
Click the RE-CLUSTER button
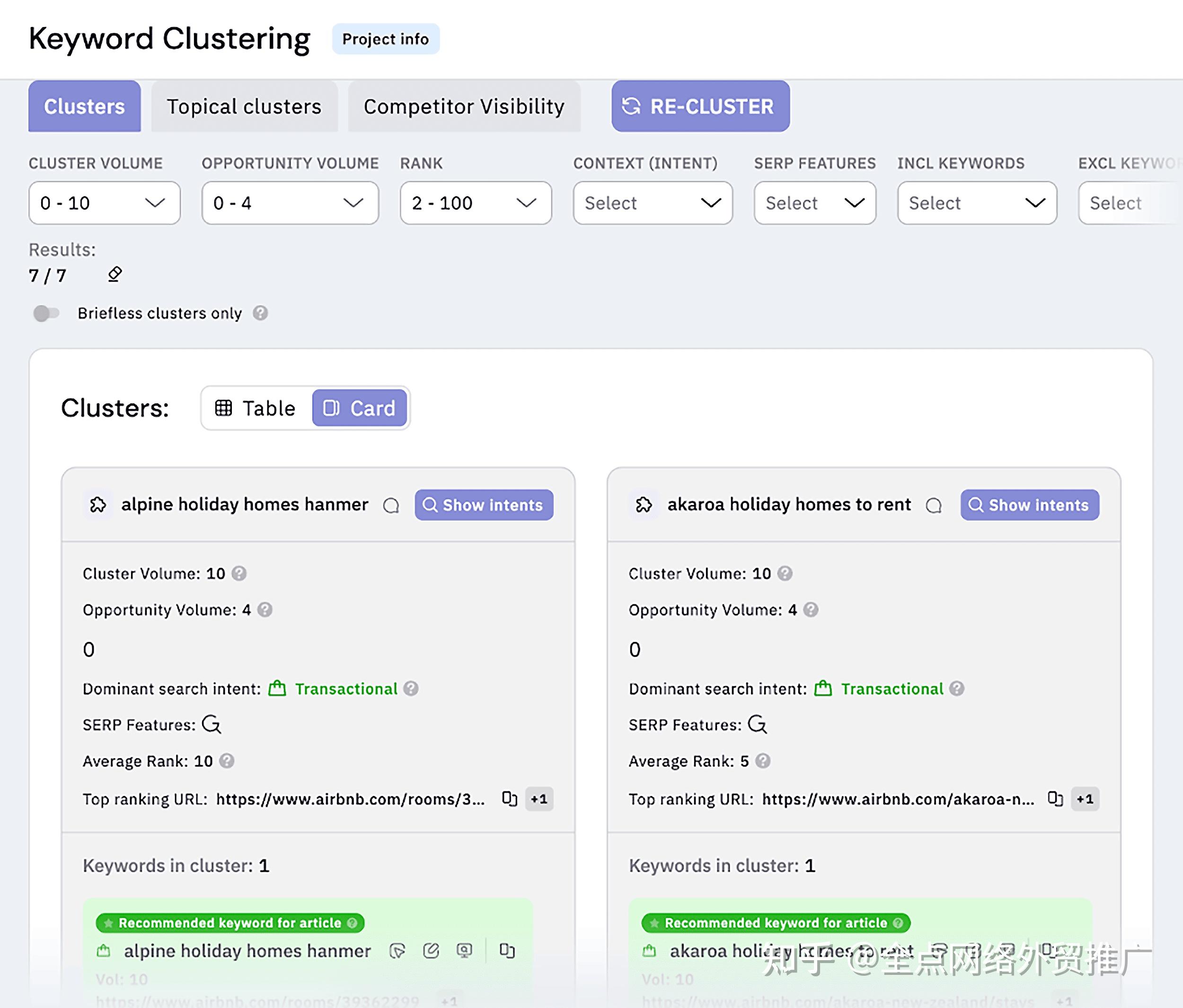(700, 106)
